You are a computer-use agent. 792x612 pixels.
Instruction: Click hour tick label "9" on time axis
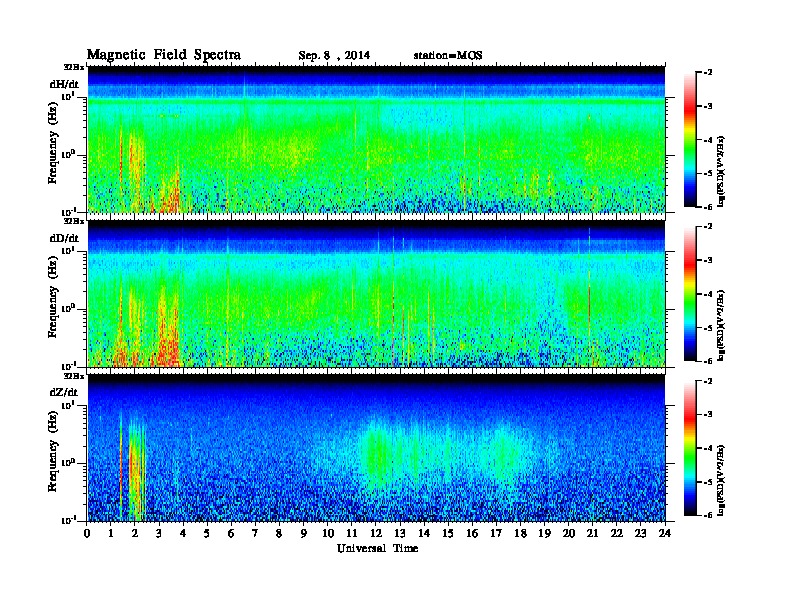click(x=303, y=533)
